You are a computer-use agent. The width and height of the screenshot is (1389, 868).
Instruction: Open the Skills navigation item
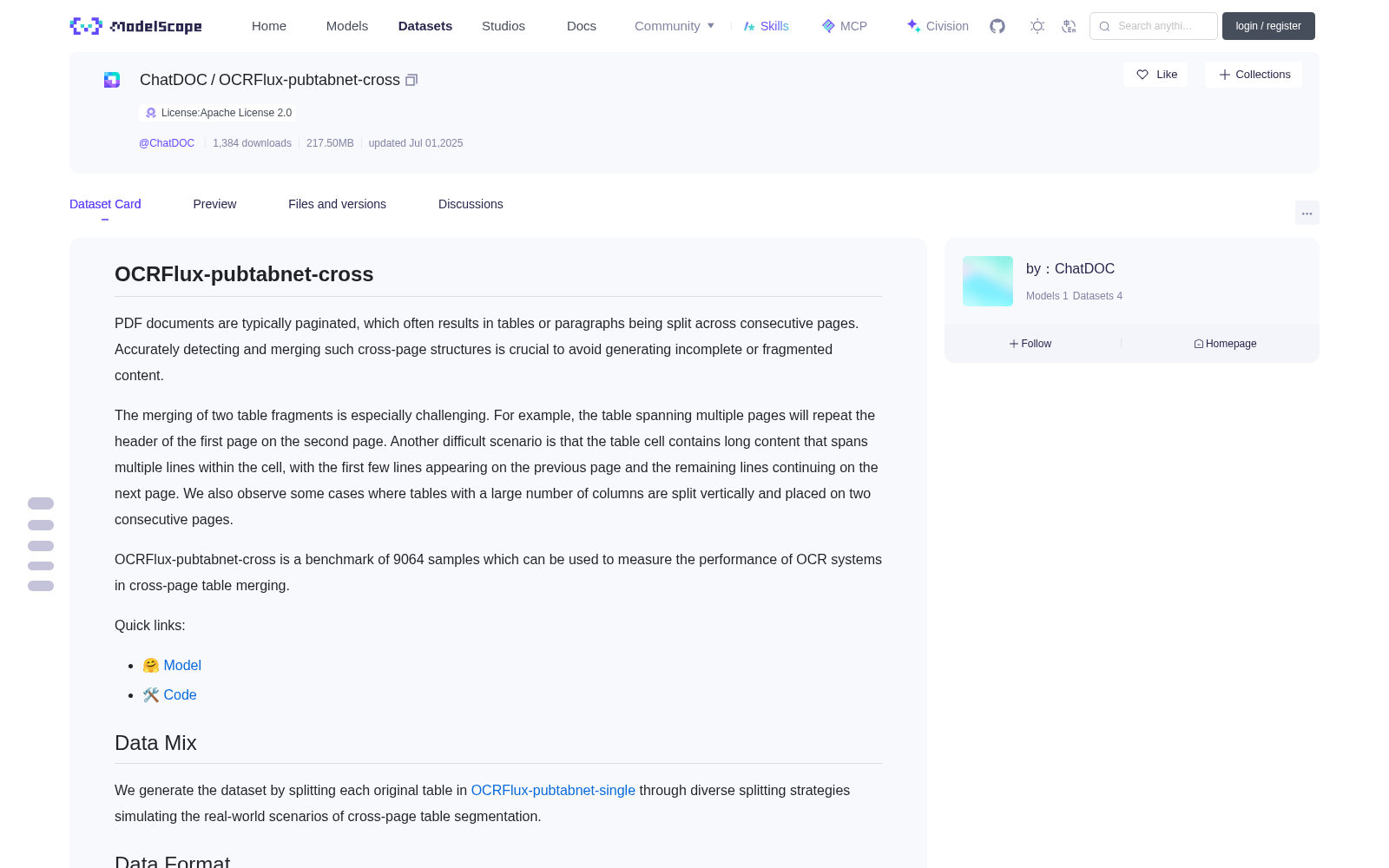(x=766, y=26)
